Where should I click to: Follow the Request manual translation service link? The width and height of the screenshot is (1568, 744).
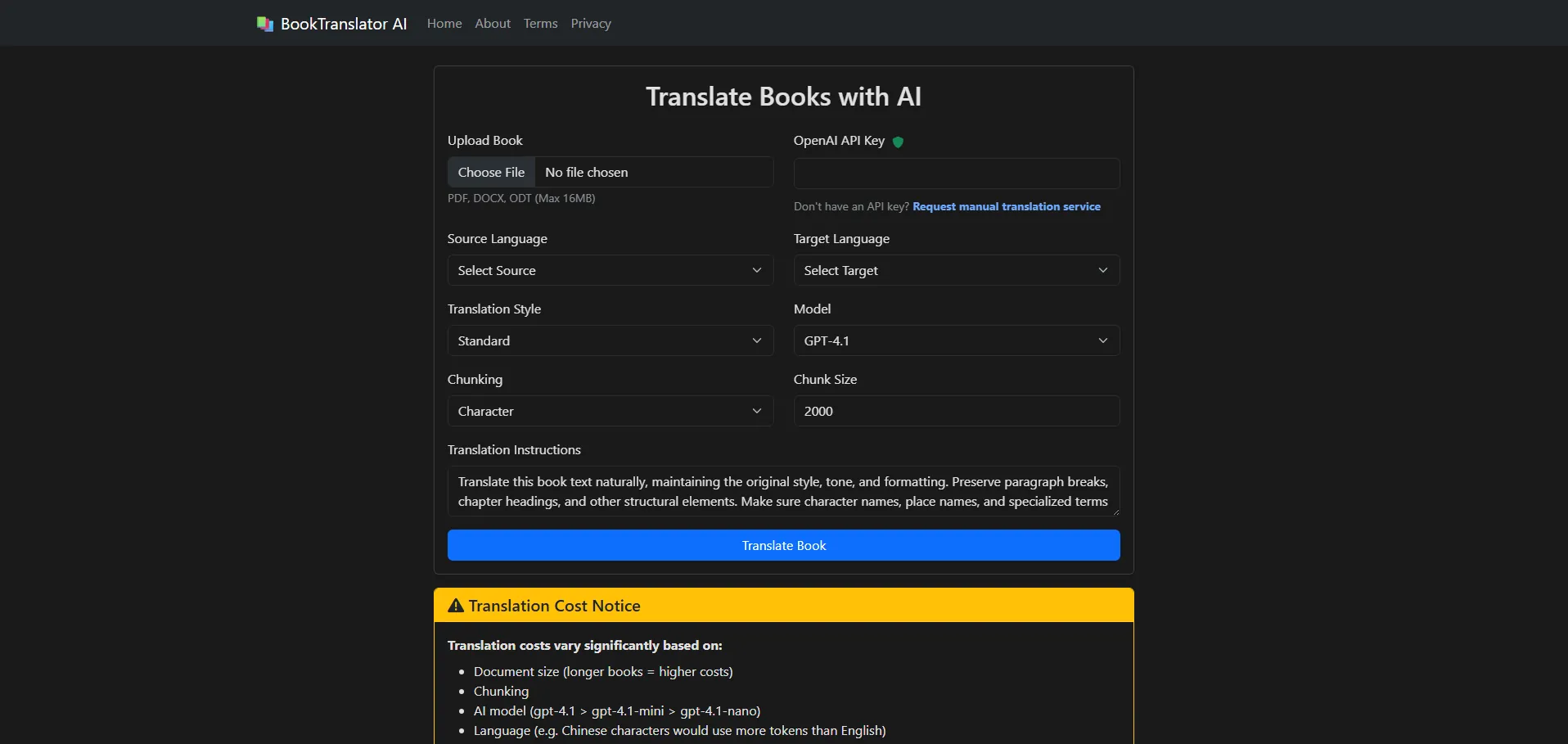tap(1006, 206)
